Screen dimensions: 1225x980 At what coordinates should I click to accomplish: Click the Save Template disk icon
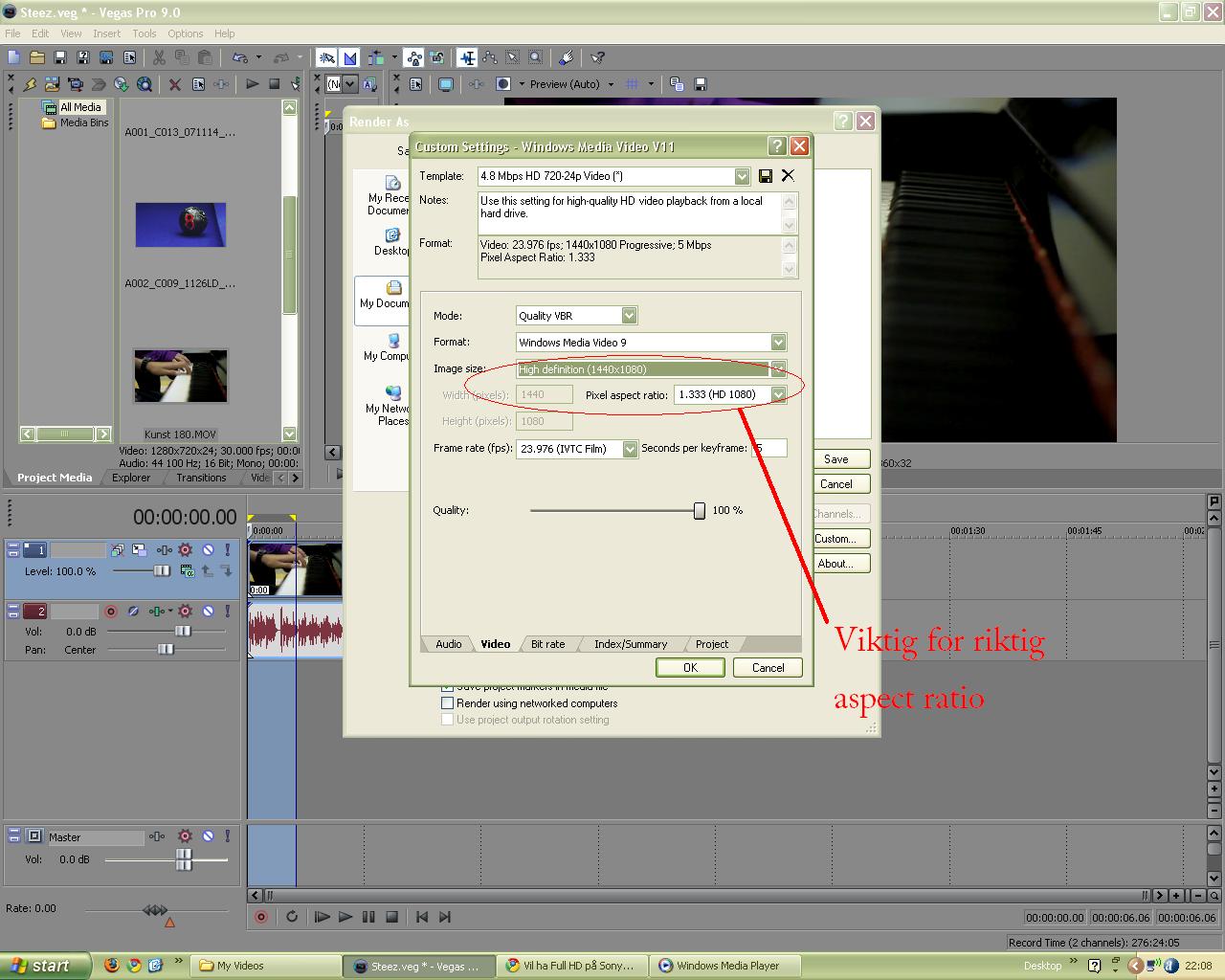click(x=766, y=176)
